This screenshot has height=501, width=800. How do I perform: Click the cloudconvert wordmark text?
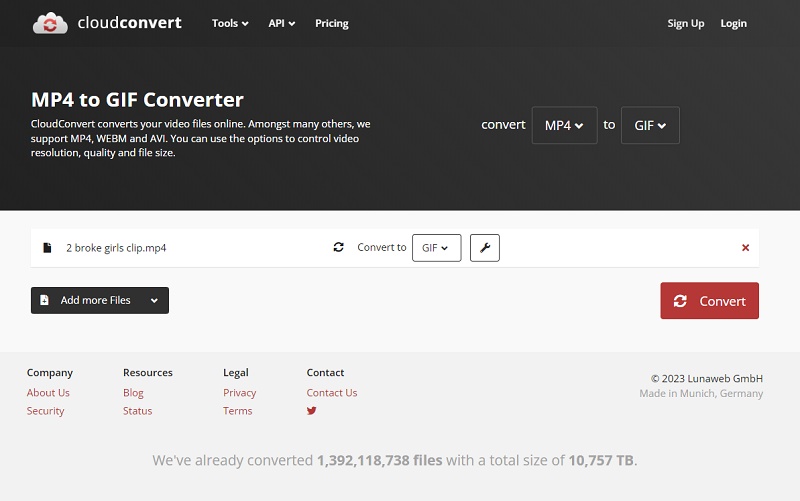[x=130, y=23]
